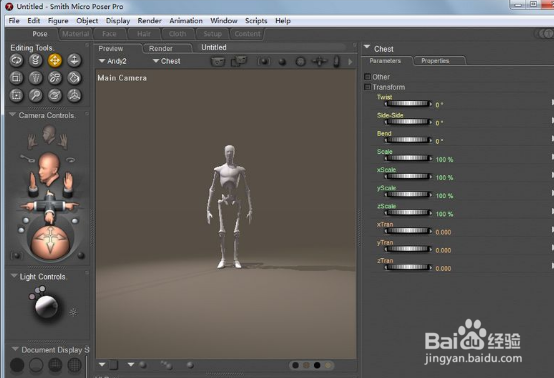Toggle the Flyaround camera loop icon
Image resolution: width=554 pixels, height=378 pixels.
click(71, 160)
